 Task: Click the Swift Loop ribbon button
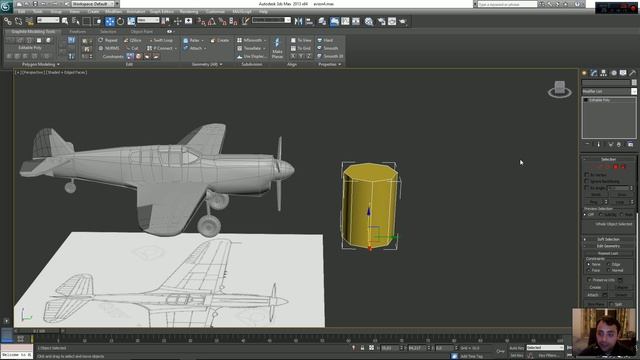[x=160, y=40]
